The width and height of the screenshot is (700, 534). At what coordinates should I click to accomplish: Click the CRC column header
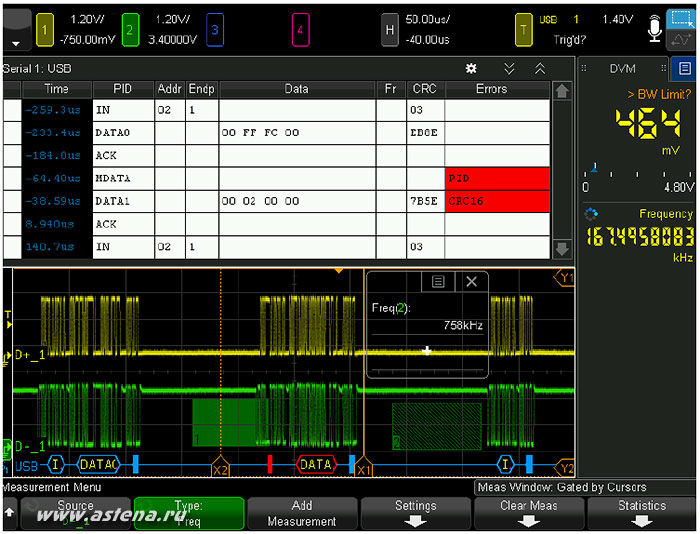click(x=425, y=89)
